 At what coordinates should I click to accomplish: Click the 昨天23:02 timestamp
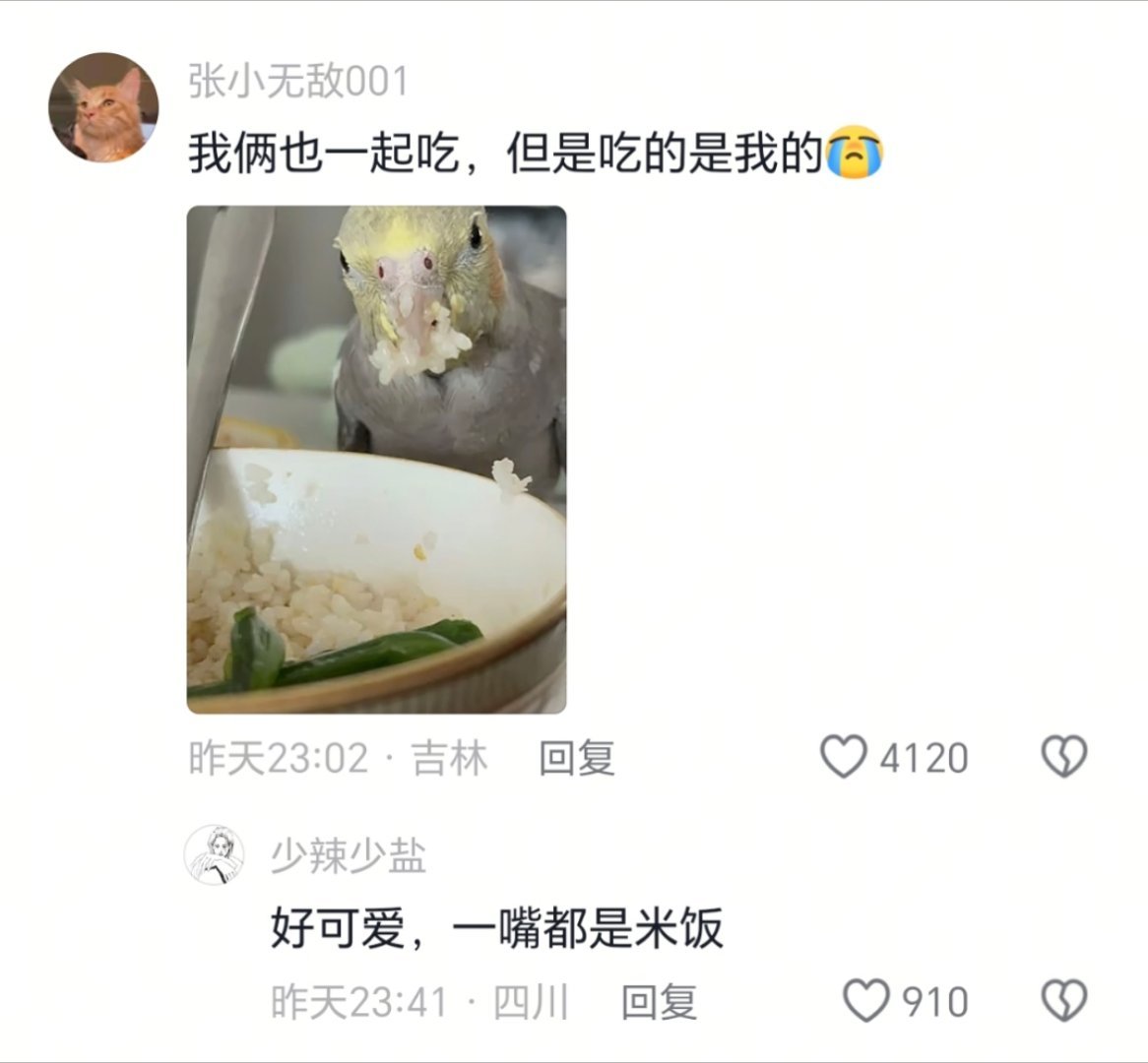[279, 758]
